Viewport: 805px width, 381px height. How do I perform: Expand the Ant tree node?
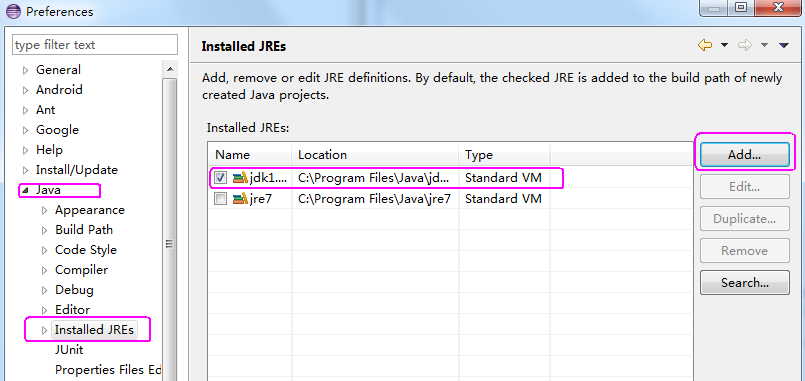click(x=26, y=110)
